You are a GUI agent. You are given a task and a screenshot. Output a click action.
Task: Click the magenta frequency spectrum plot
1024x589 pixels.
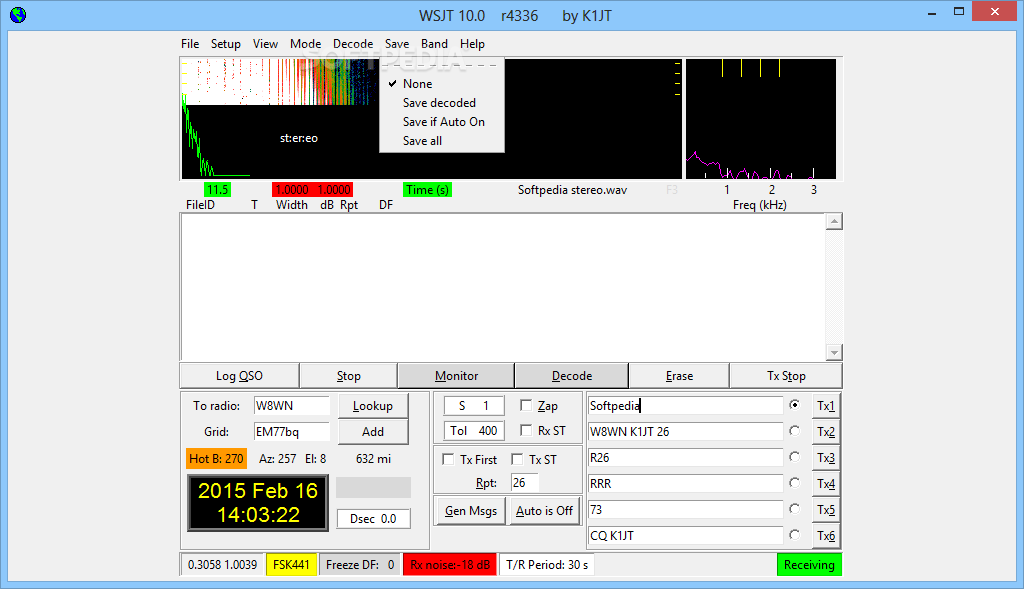[760, 119]
